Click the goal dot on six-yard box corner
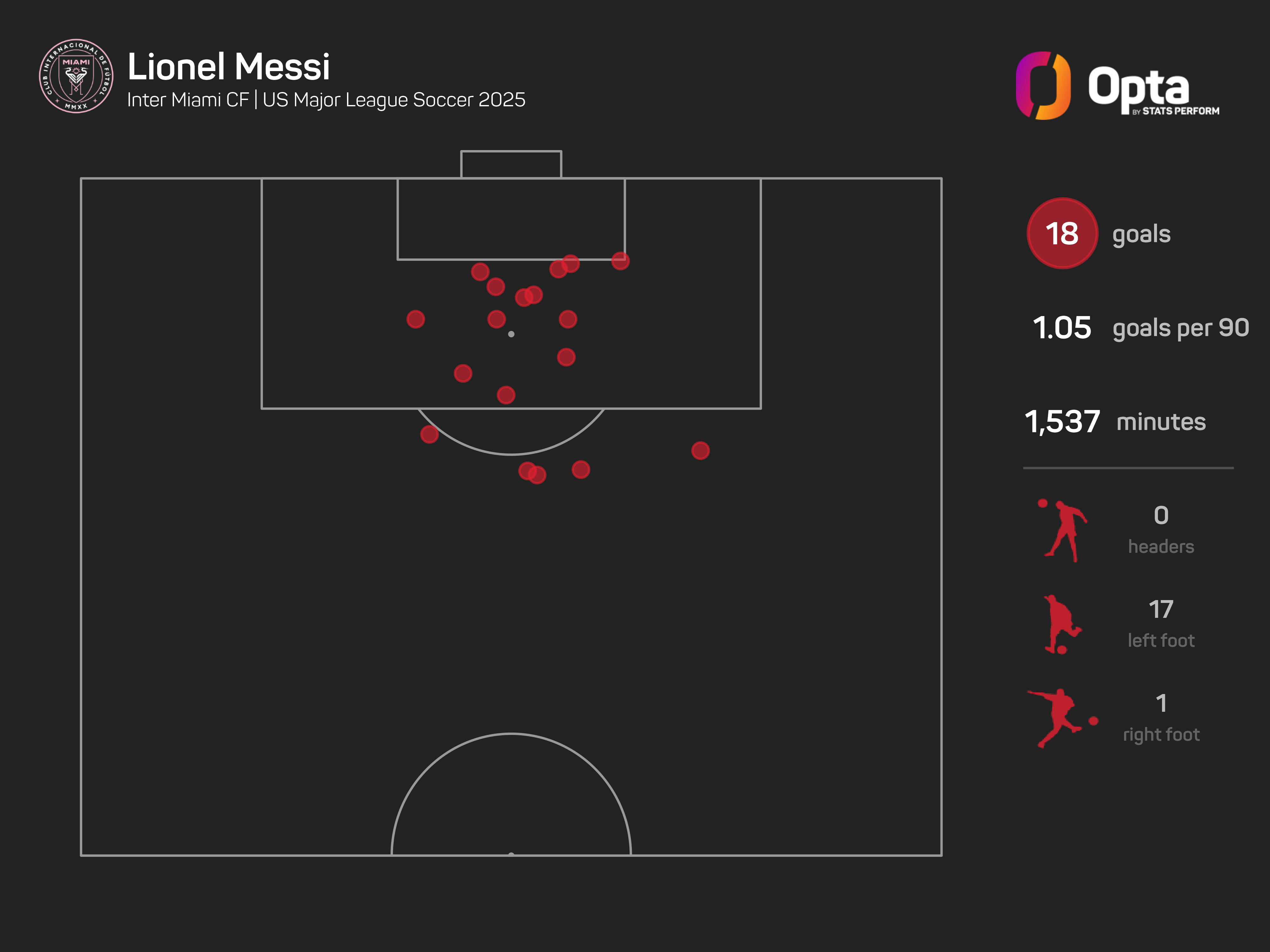Screen dimensions: 1270x952 pyautogui.click(x=620, y=261)
